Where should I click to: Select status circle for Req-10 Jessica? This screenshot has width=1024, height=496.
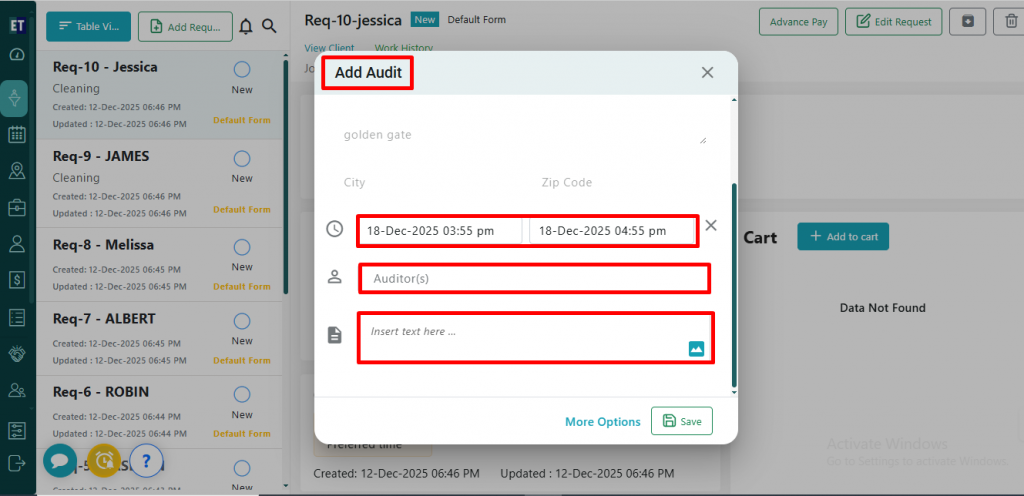(242, 70)
